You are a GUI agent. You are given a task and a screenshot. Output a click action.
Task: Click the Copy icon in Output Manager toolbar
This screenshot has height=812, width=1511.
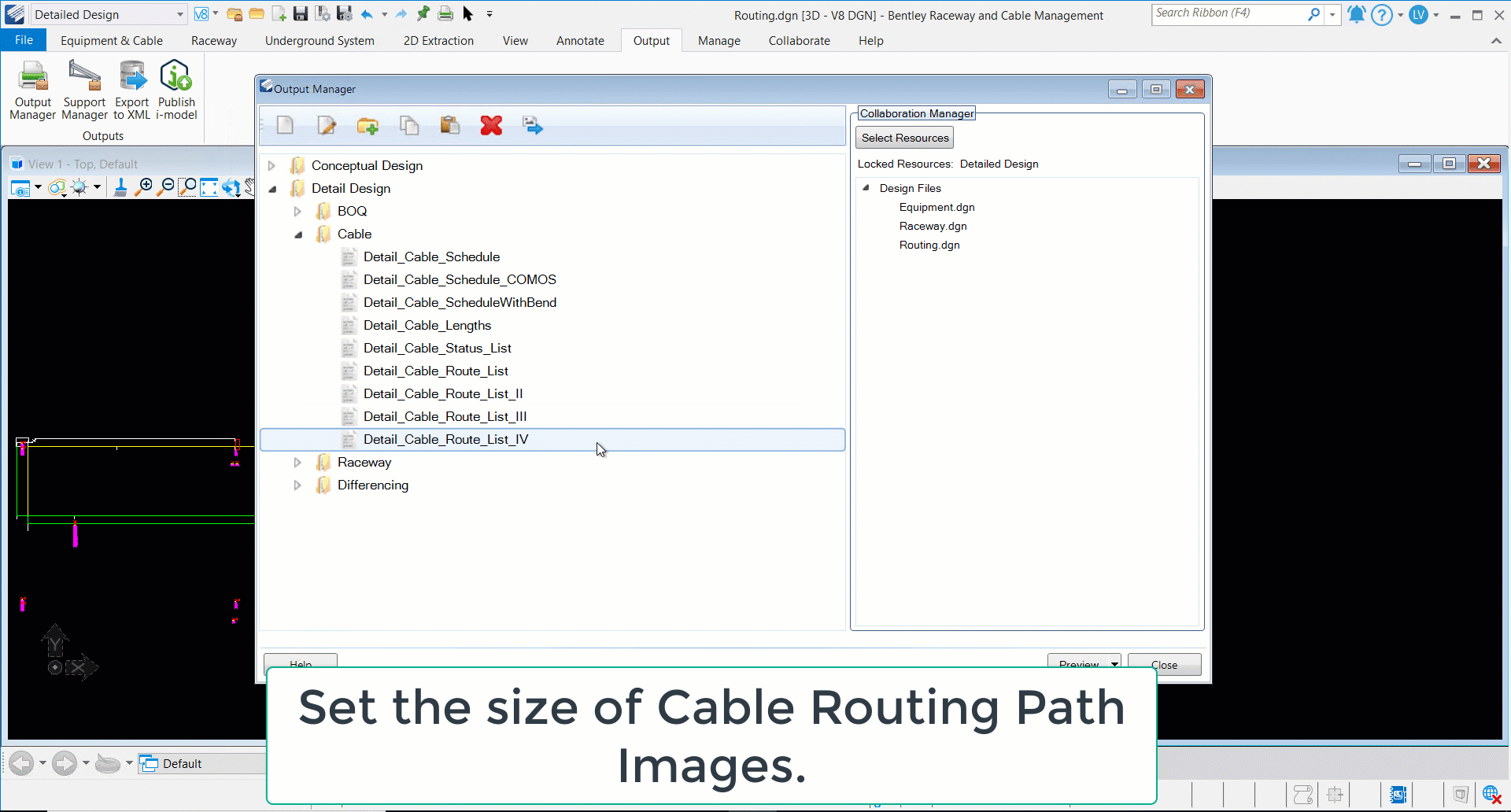(x=409, y=125)
